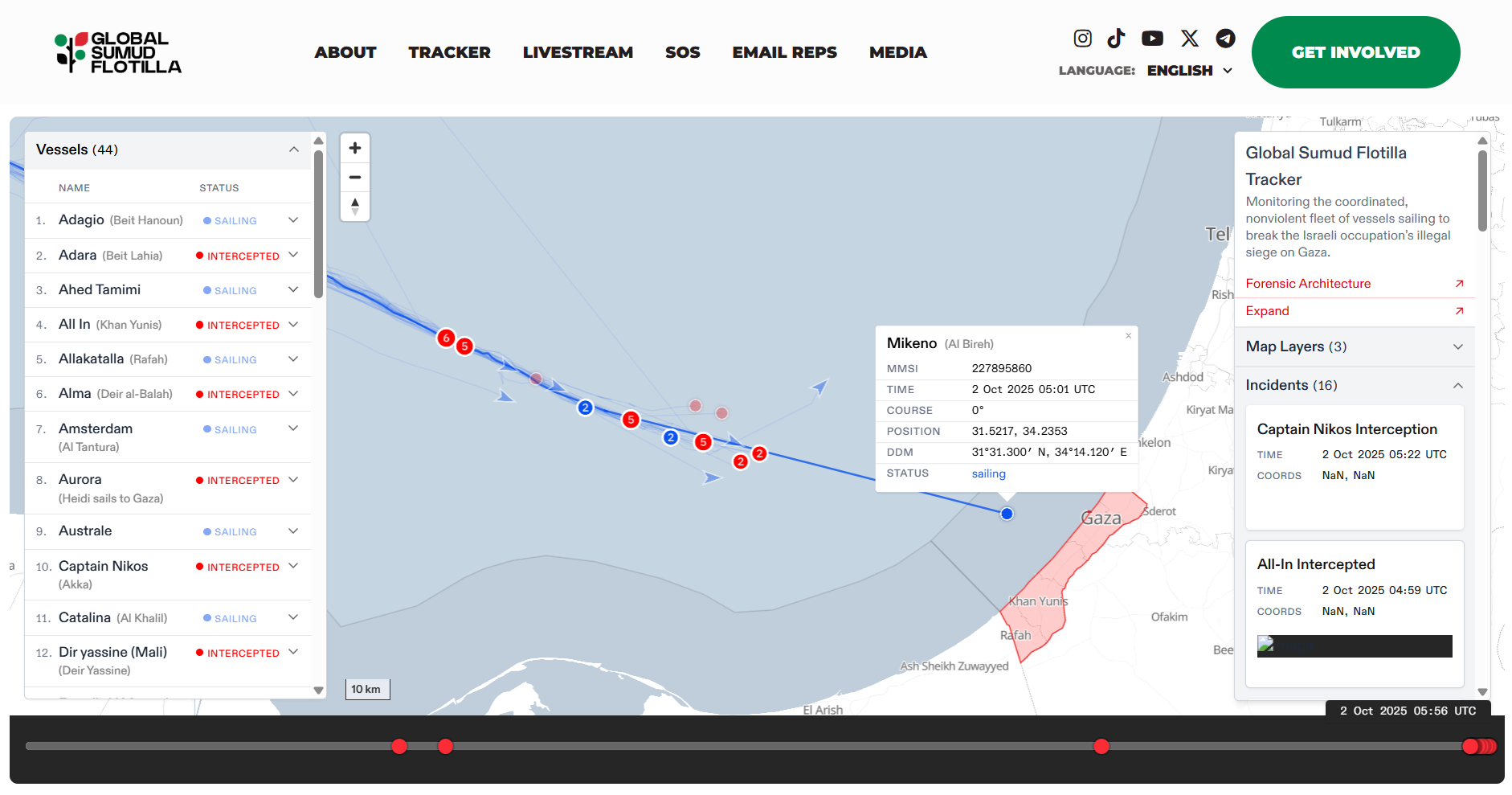Image resolution: width=1512 pixels, height=795 pixels.
Task: Select the SOS menu item
Action: coord(683,52)
